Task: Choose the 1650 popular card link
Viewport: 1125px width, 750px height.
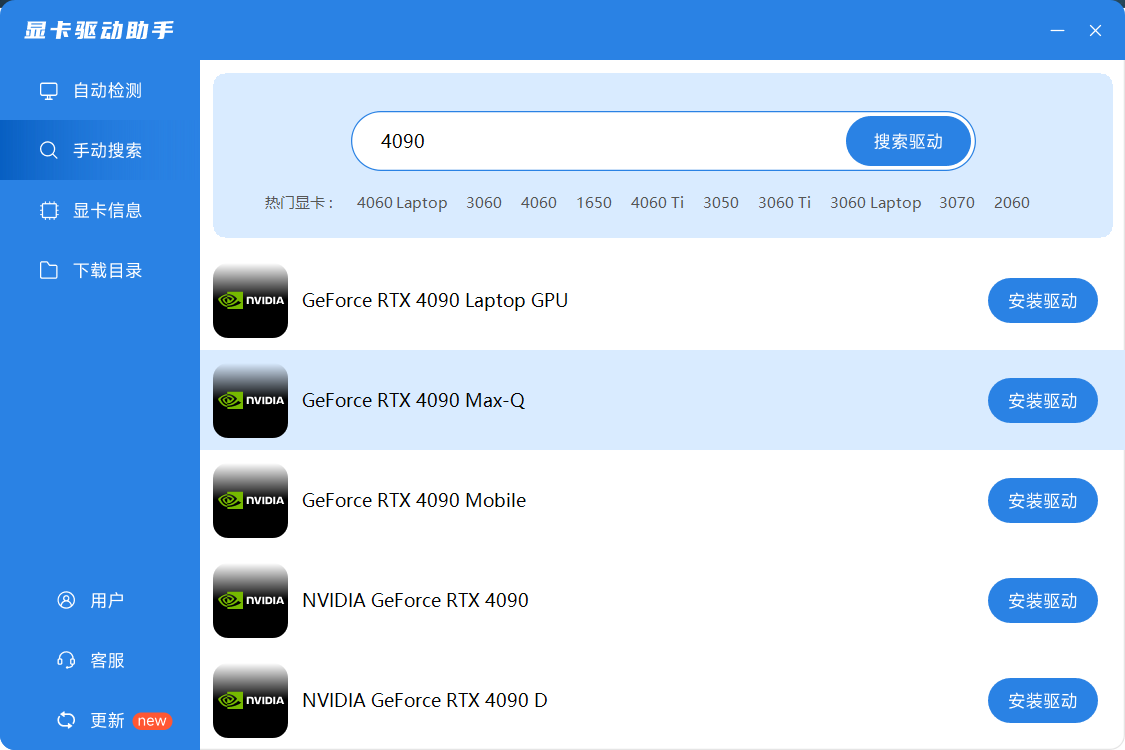Action: click(593, 203)
